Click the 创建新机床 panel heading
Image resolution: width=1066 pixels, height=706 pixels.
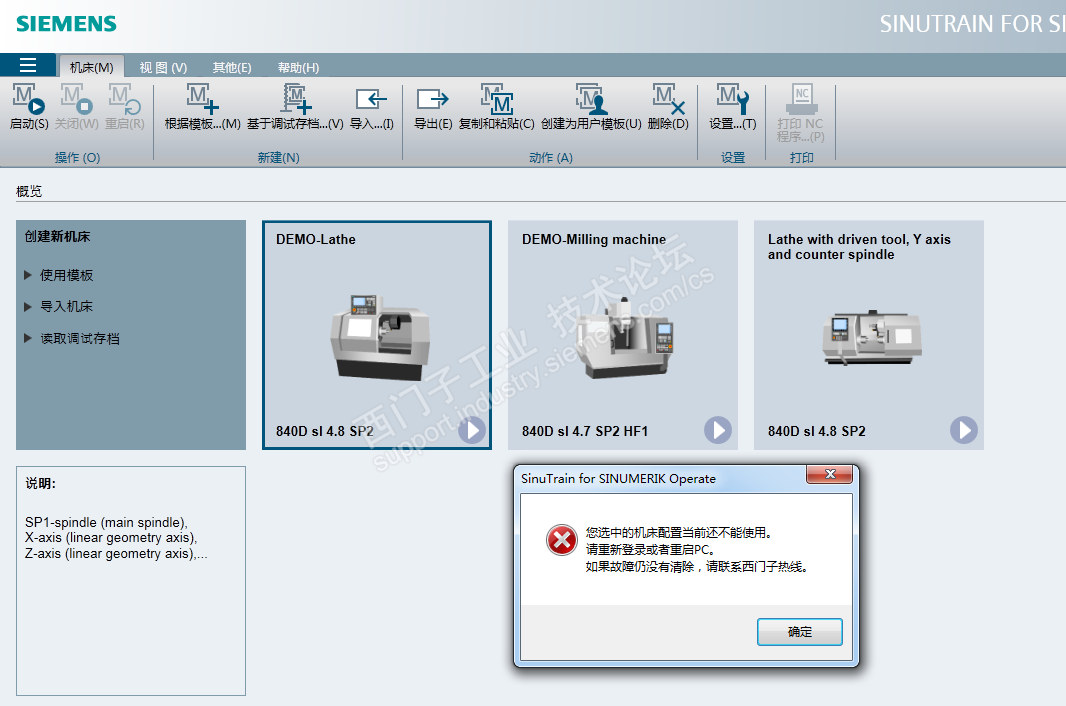point(57,237)
